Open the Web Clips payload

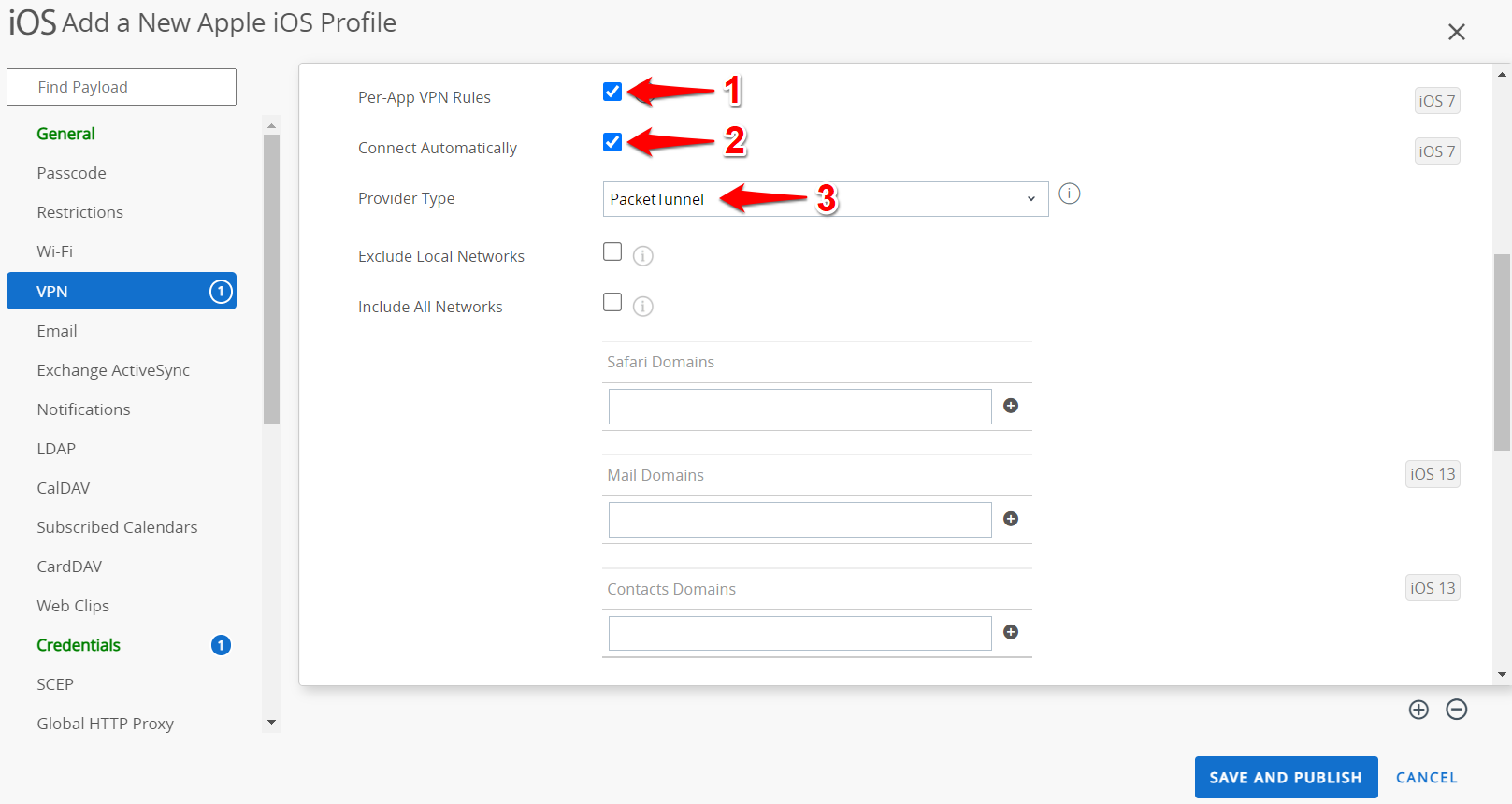(x=73, y=606)
